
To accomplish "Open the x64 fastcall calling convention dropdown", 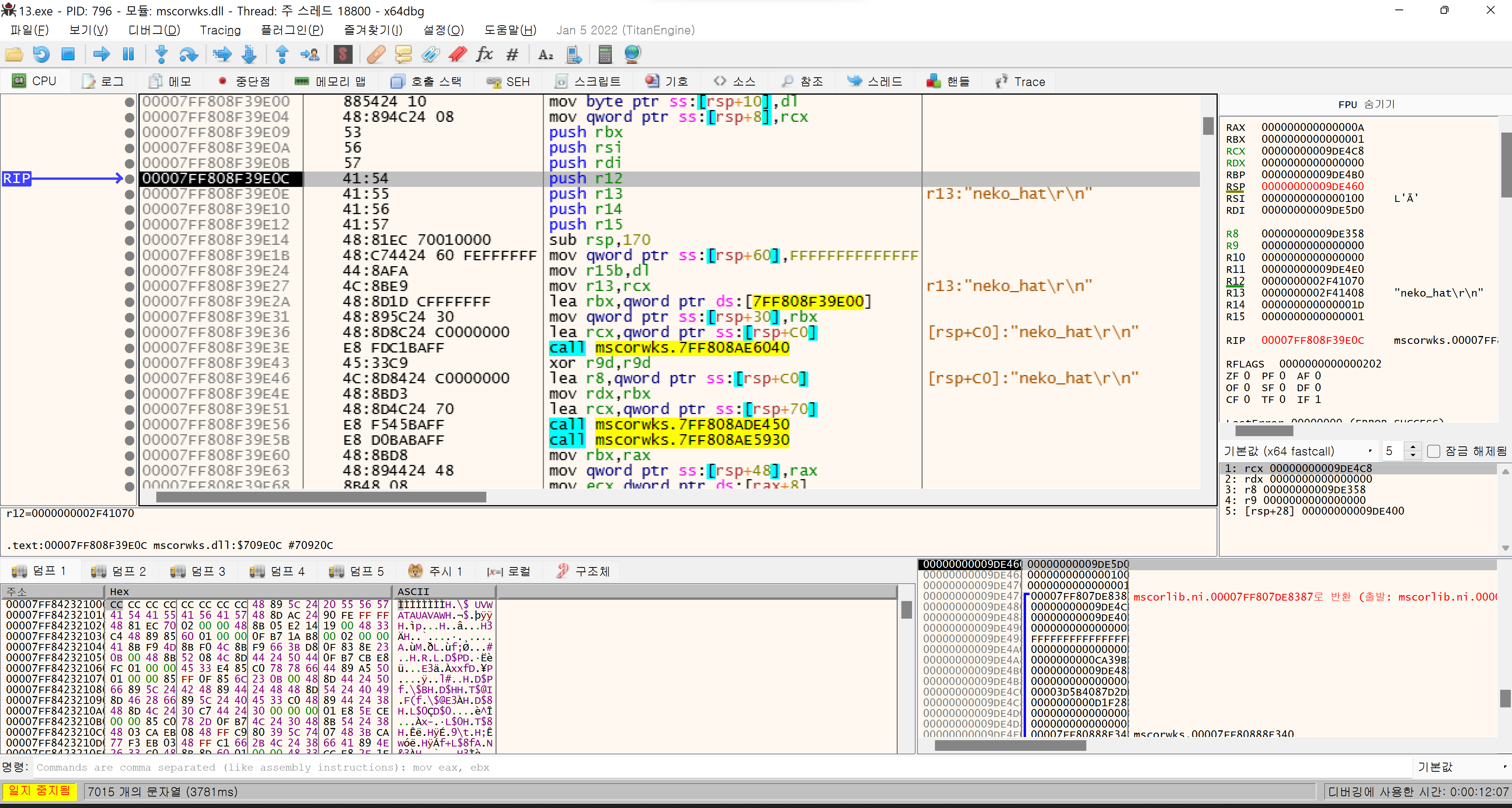I will point(1298,451).
